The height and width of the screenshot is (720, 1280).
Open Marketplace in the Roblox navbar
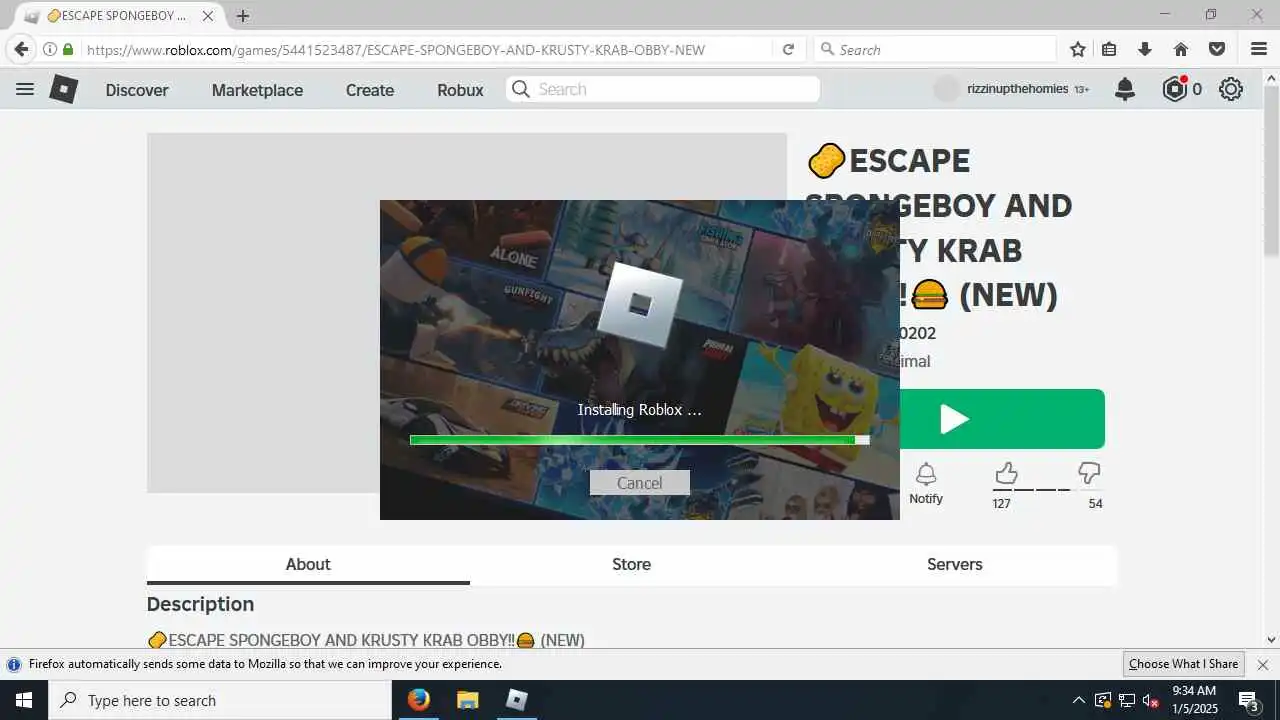pos(257,90)
